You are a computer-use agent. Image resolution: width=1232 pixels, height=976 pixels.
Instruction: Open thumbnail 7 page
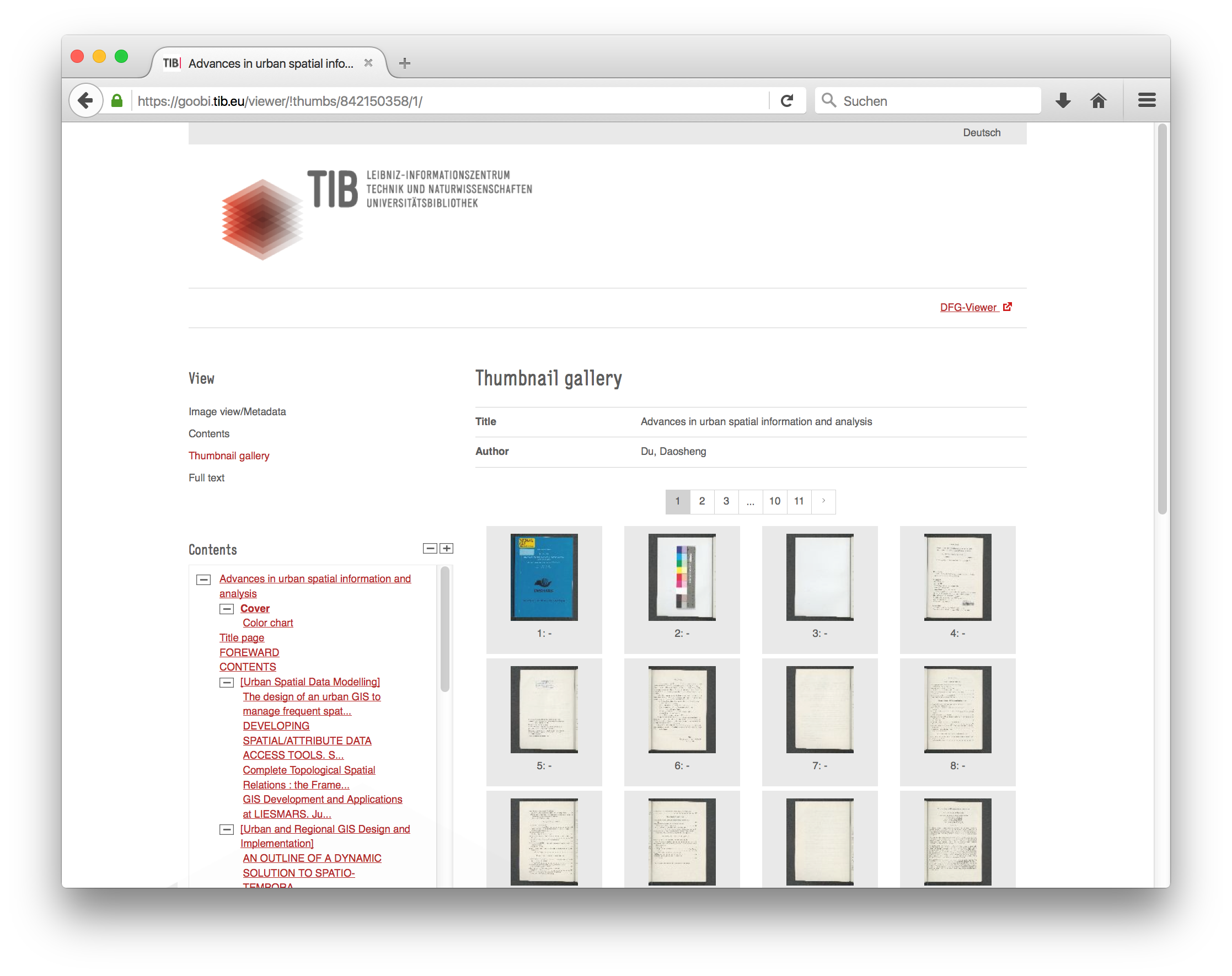tap(819, 710)
